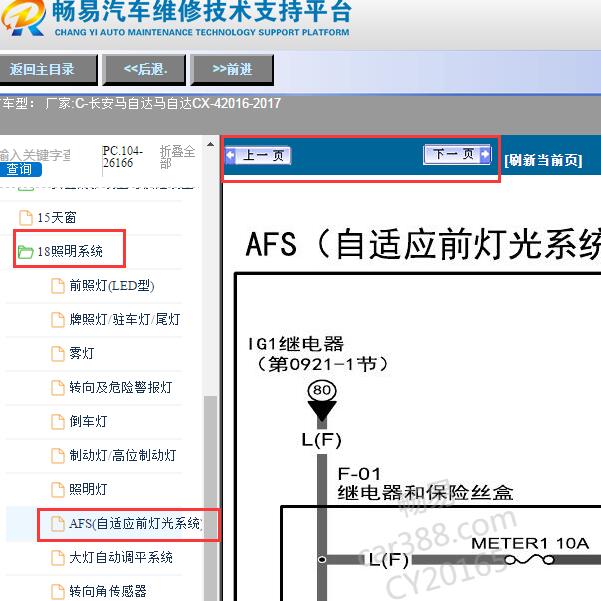This screenshot has height=601, width=601.
Task: Go to next page with 下一页 button
Action: point(457,154)
